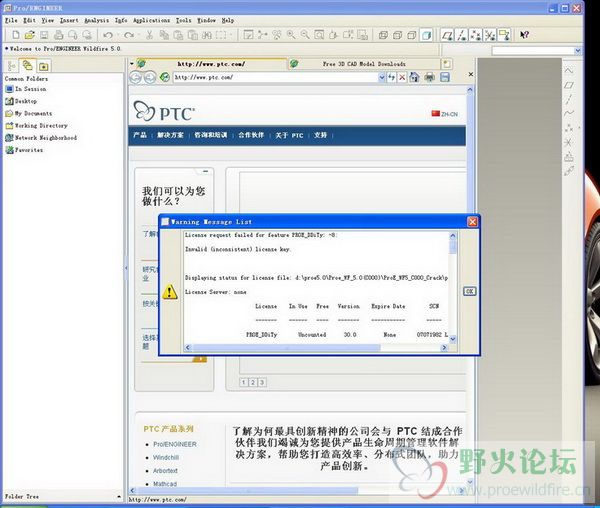Switch to the Favorites navigator tab
This screenshot has height=508, width=600.
(44, 66)
